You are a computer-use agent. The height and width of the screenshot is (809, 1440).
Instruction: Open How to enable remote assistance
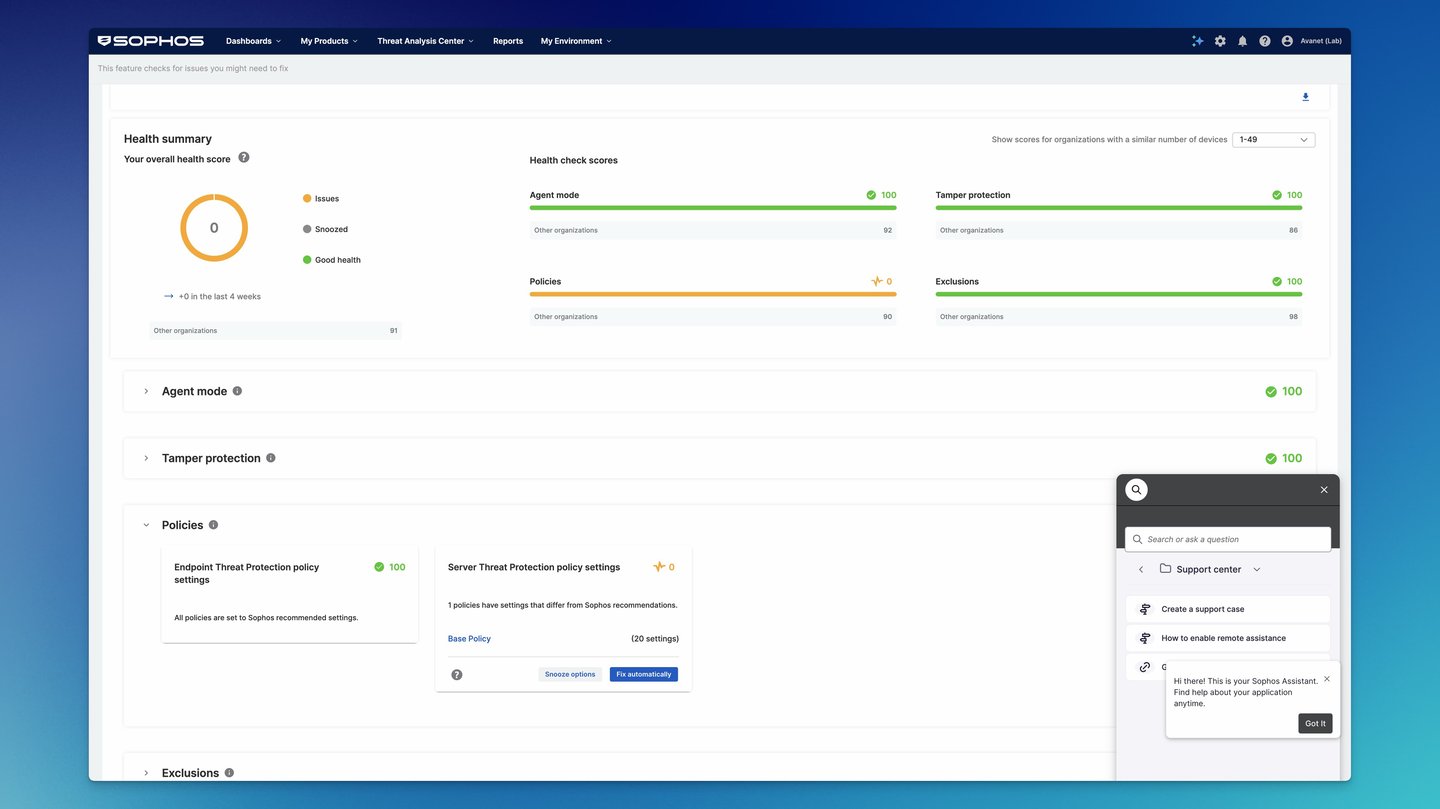tap(1228, 638)
